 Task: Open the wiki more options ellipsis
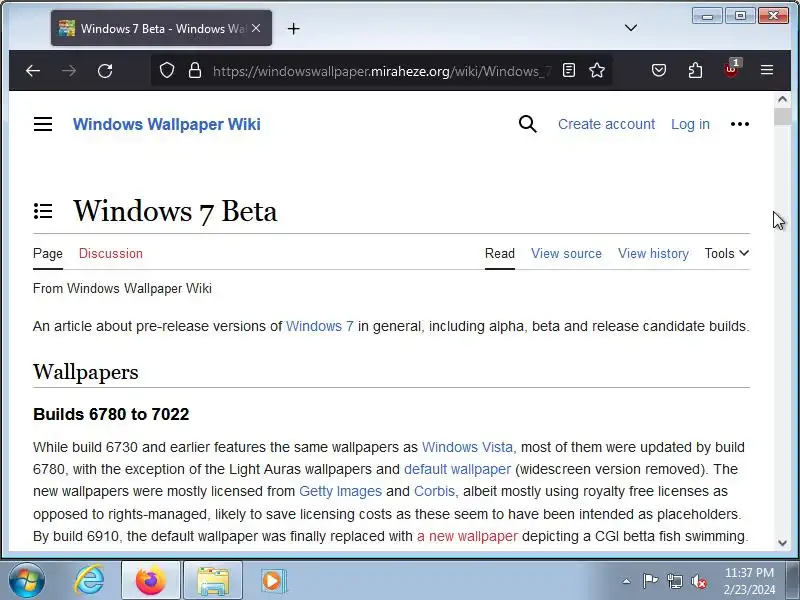[740, 124]
